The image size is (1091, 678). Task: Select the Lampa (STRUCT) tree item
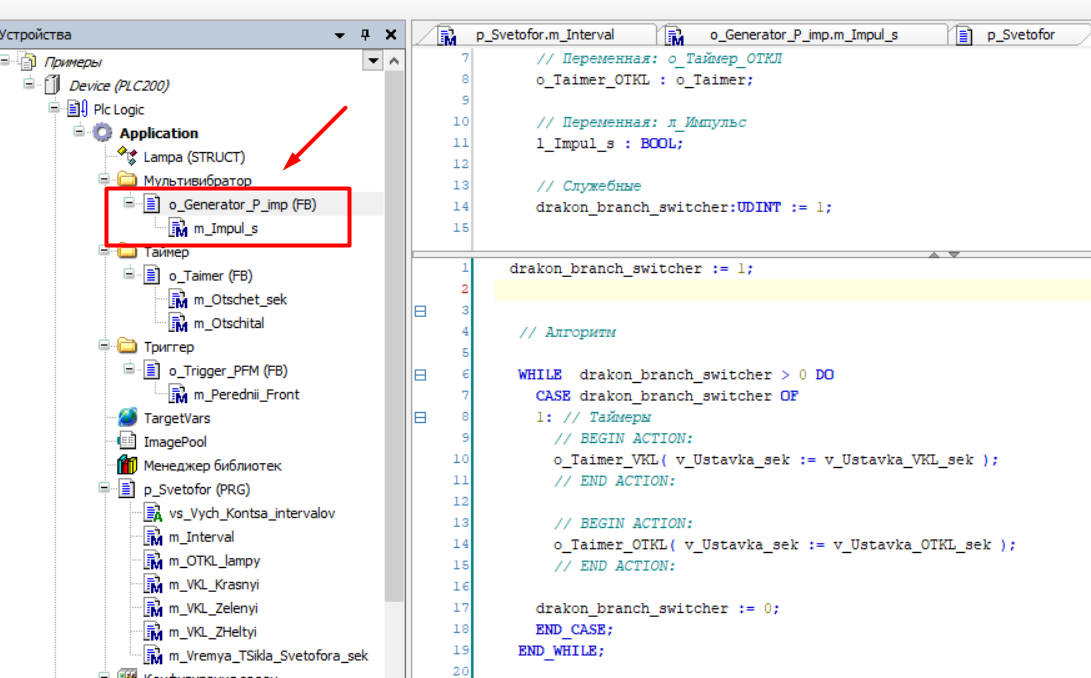pos(194,157)
